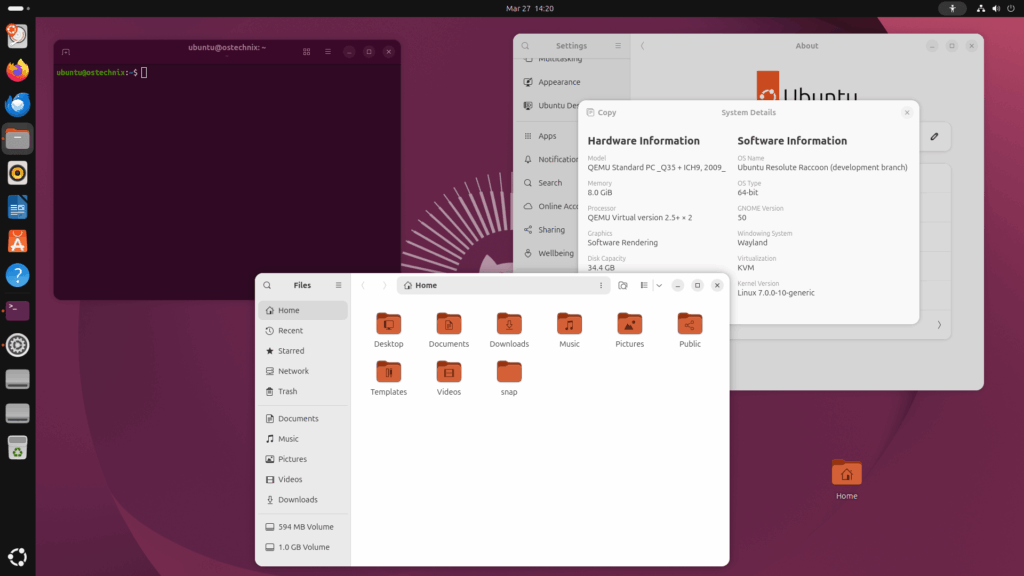Open the Settings hamburger menu

pos(618,46)
